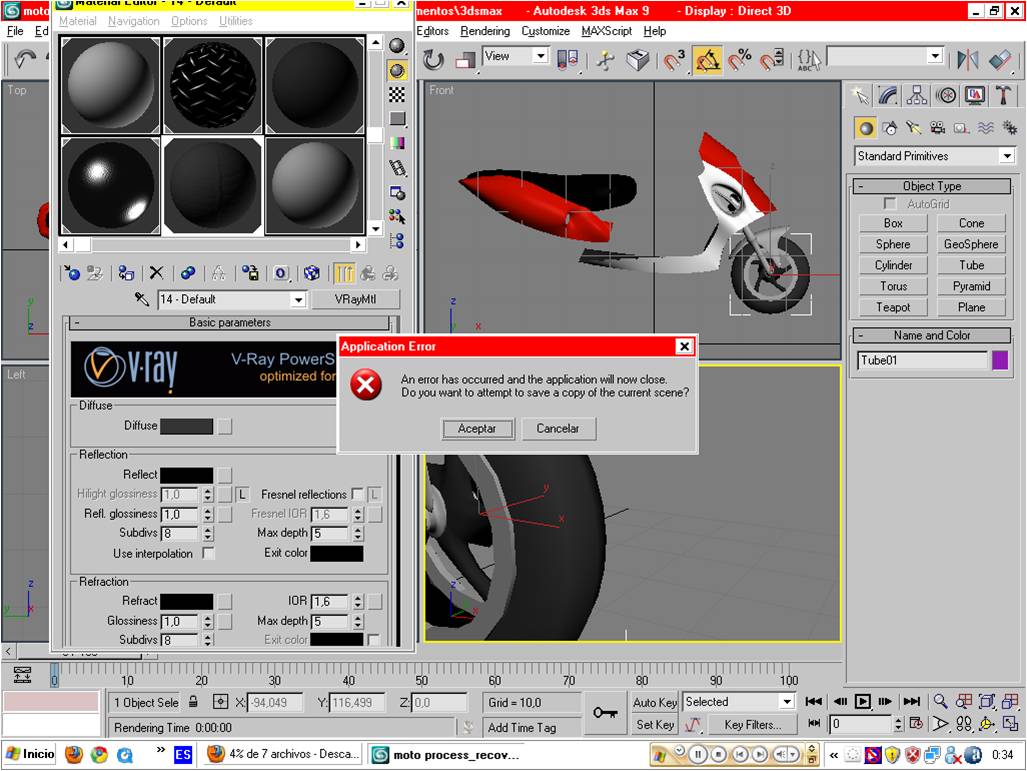Click Reset Map/Mtl X icon
1027x771 pixels.
pyautogui.click(x=157, y=273)
